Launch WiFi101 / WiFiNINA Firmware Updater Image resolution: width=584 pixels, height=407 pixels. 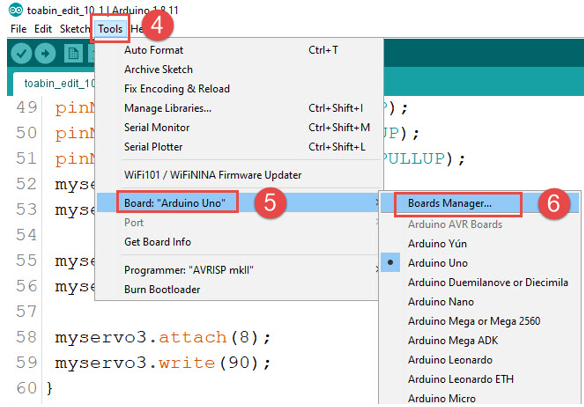238,175
